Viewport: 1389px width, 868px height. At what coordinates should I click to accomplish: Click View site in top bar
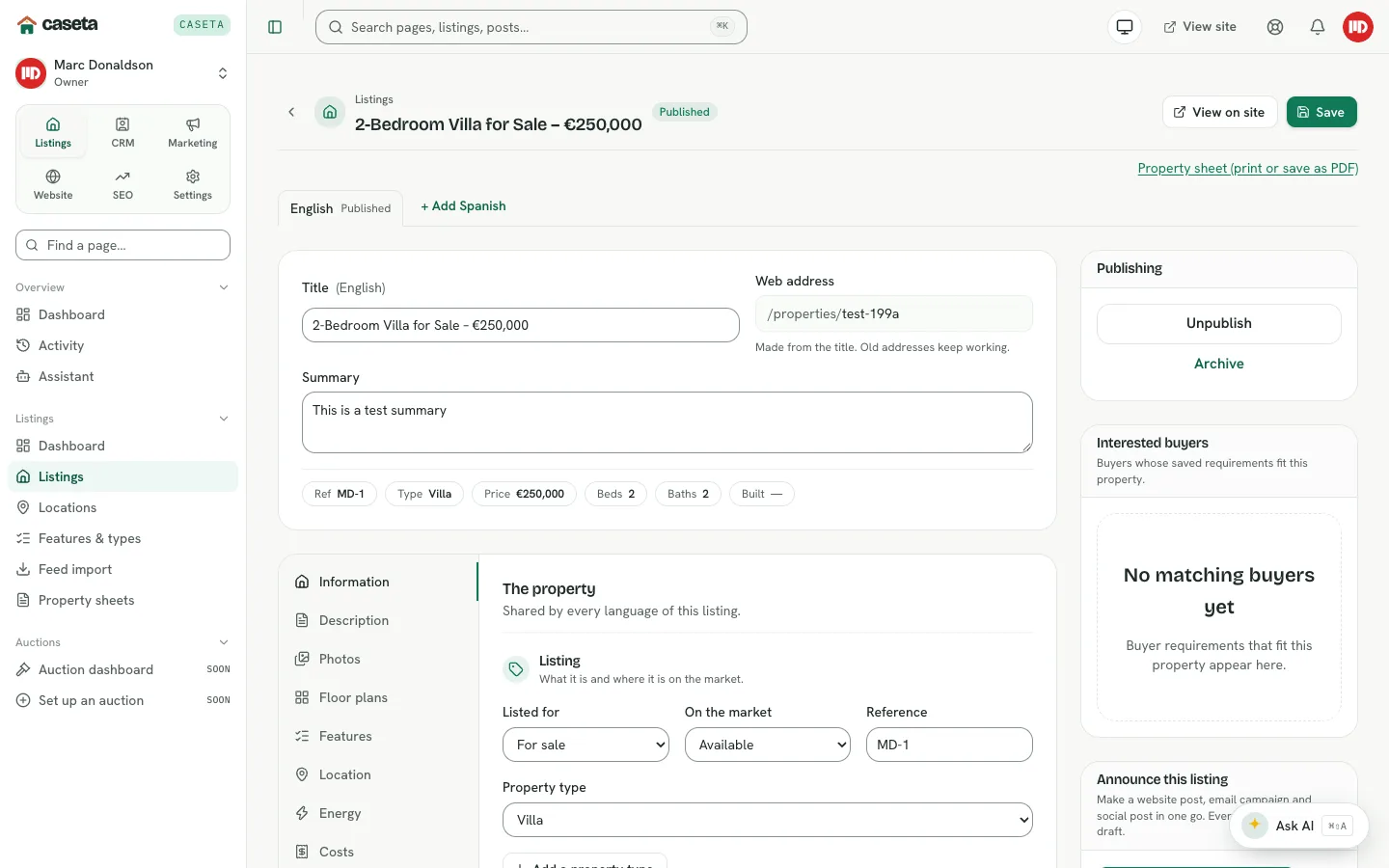(1200, 27)
